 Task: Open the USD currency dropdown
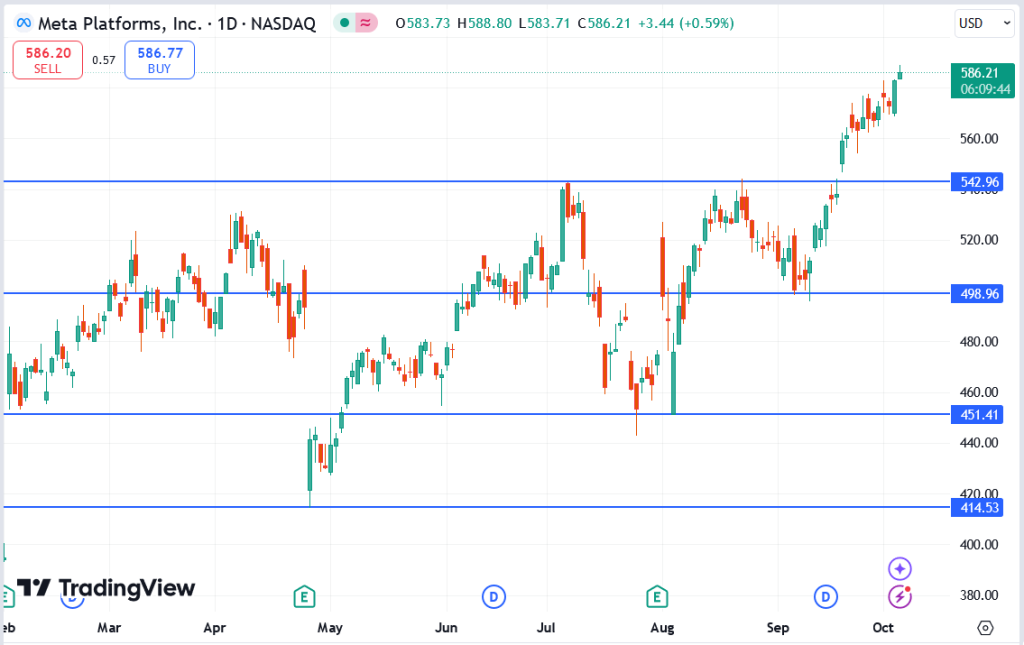[x=985, y=24]
